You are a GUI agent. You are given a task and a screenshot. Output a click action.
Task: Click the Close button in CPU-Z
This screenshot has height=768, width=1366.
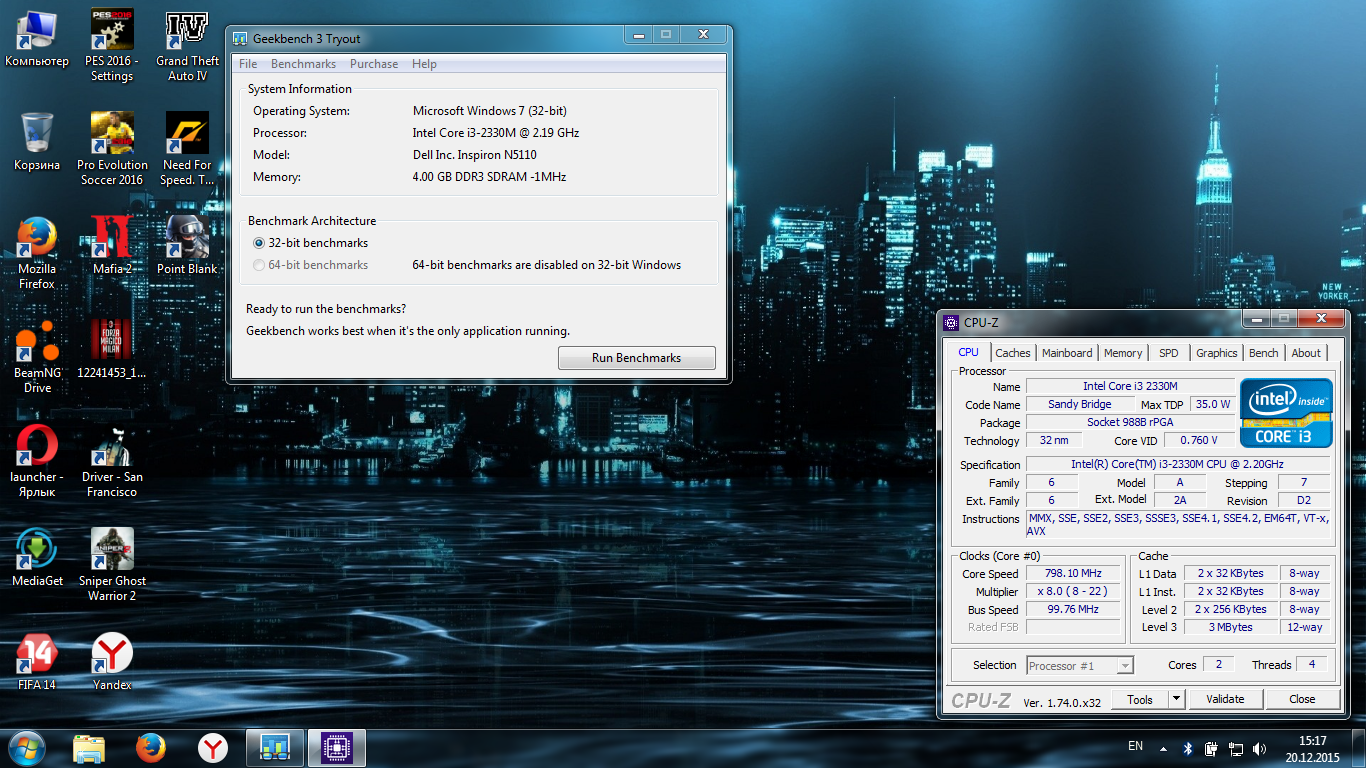click(1302, 699)
